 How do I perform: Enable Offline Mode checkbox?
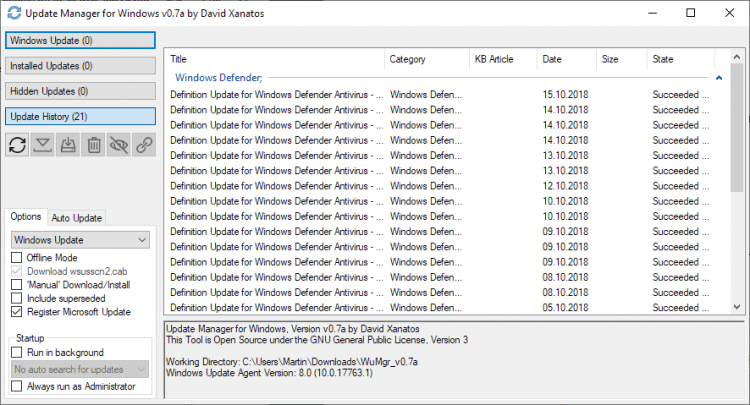[17, 258]
